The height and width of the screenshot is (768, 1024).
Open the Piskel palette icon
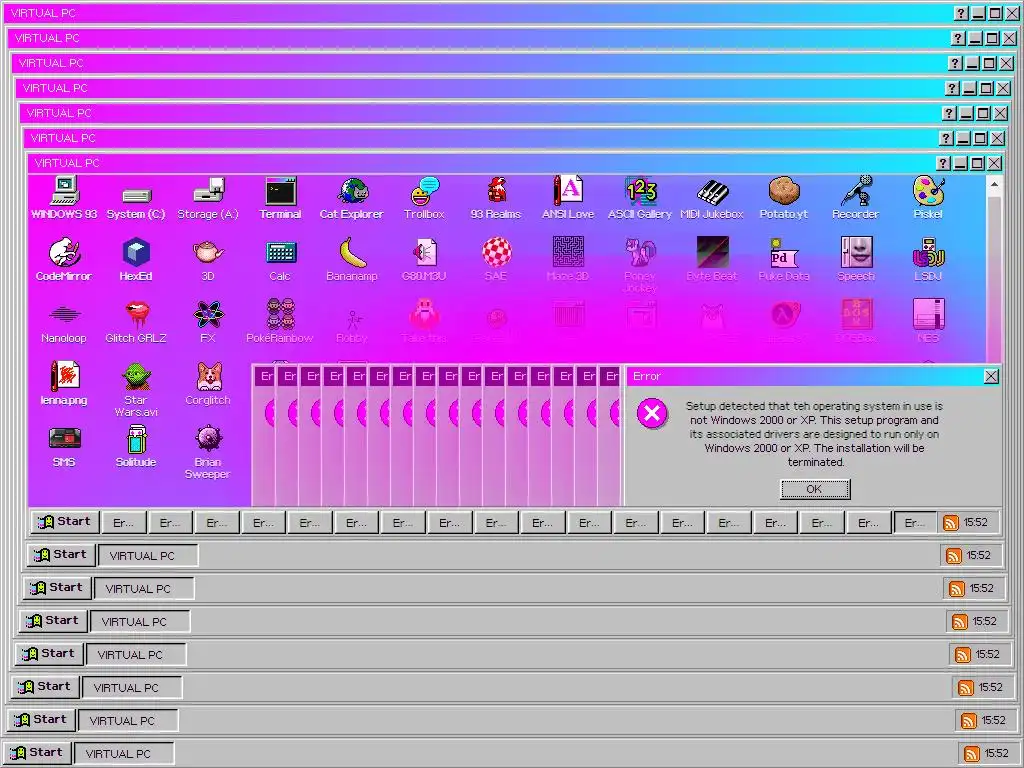tap(928, 197)
